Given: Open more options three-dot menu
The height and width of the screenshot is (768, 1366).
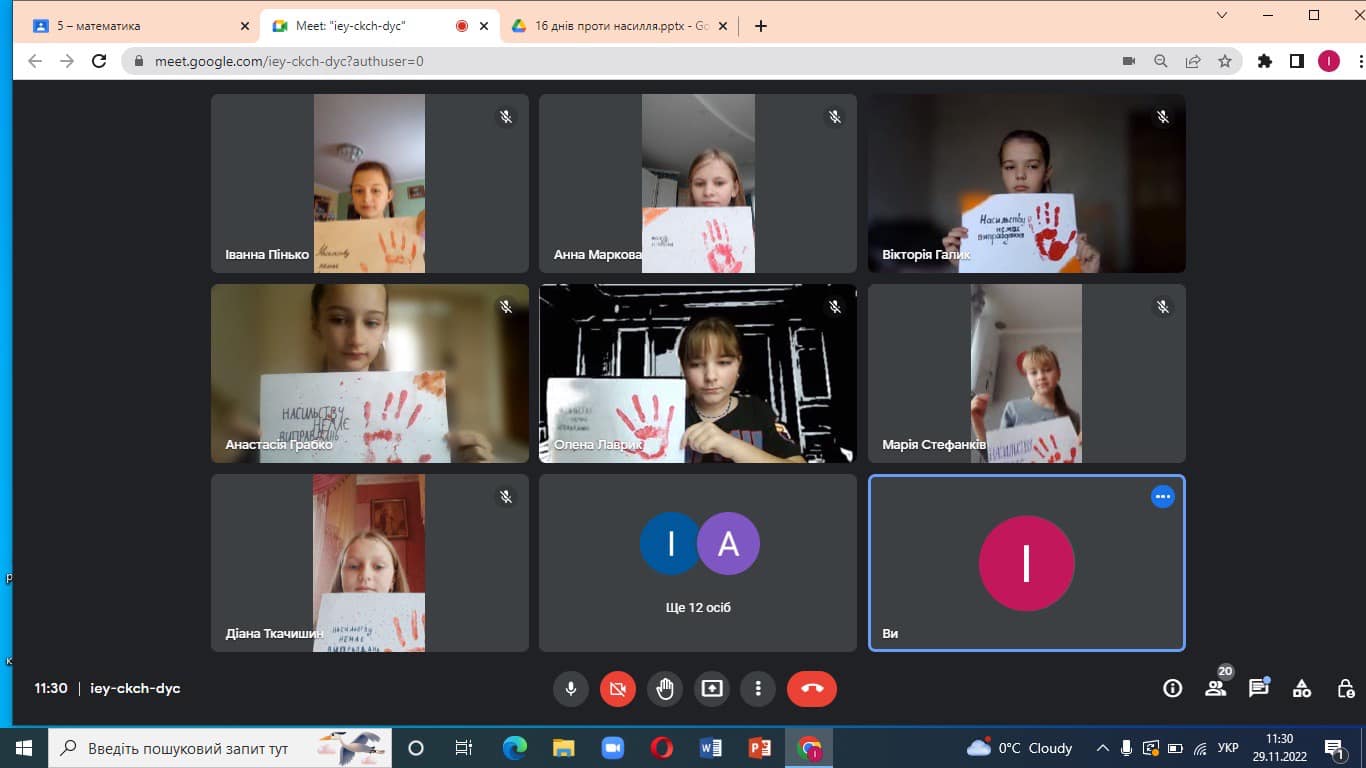Looking at the screenshot, I should point(758,688).
